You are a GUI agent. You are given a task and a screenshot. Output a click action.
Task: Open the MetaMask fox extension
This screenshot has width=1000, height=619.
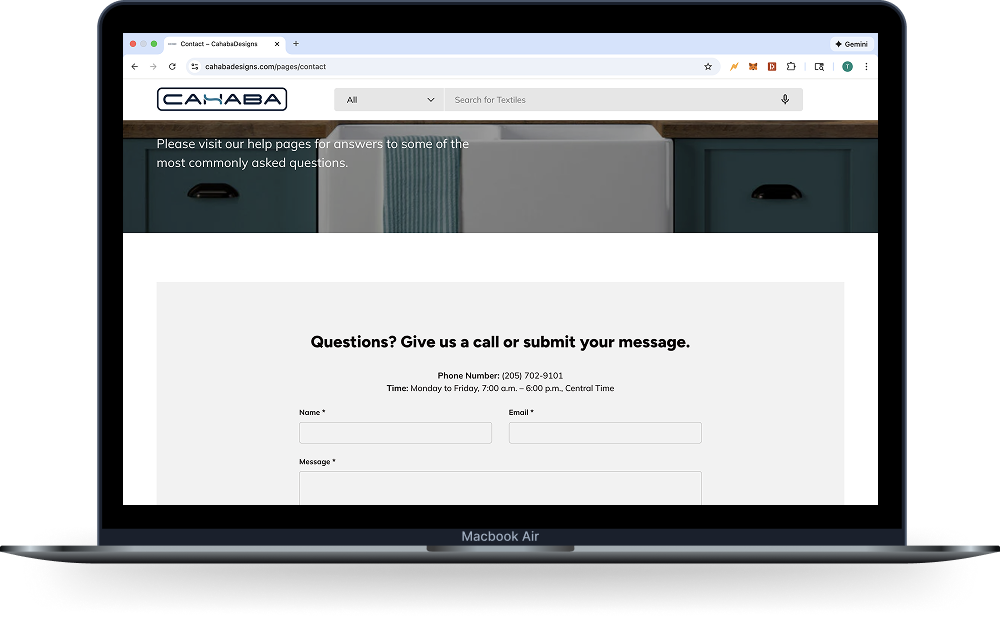pyautogui.click(x=752, y=67)
